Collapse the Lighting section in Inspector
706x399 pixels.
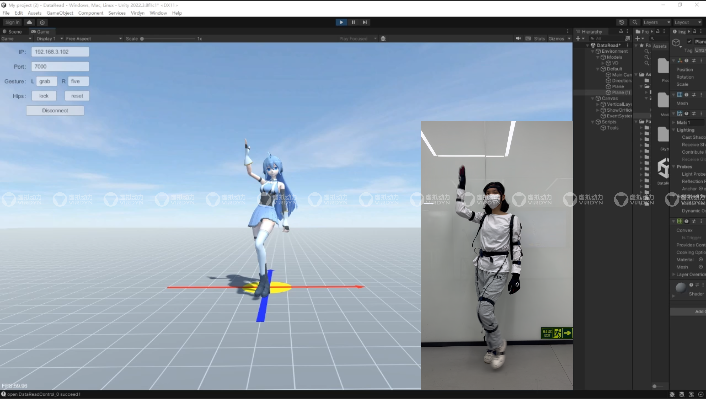pyautogui.click(x=675, y=130)
